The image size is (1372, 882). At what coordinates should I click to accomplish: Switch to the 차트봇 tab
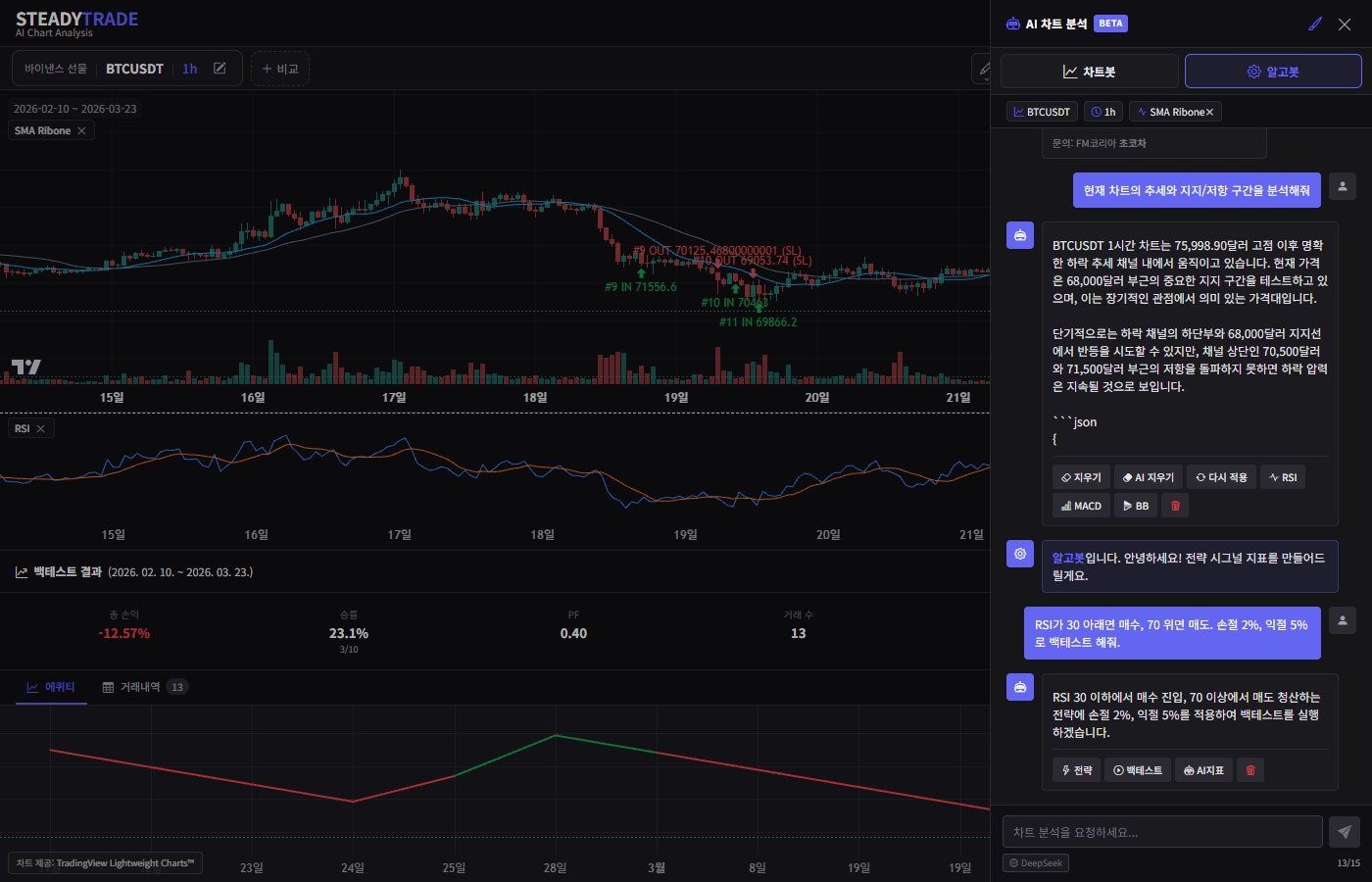click(1089, 72)
